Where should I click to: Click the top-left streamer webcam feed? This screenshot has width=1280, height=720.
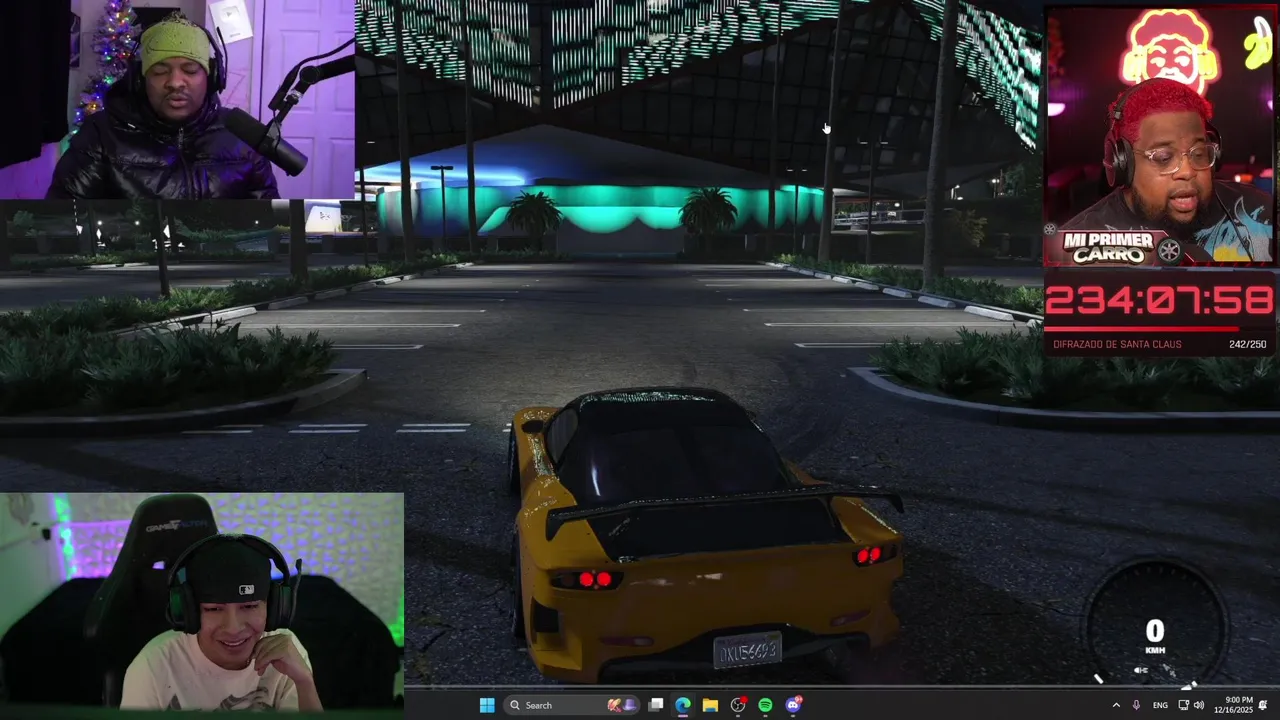177,100
